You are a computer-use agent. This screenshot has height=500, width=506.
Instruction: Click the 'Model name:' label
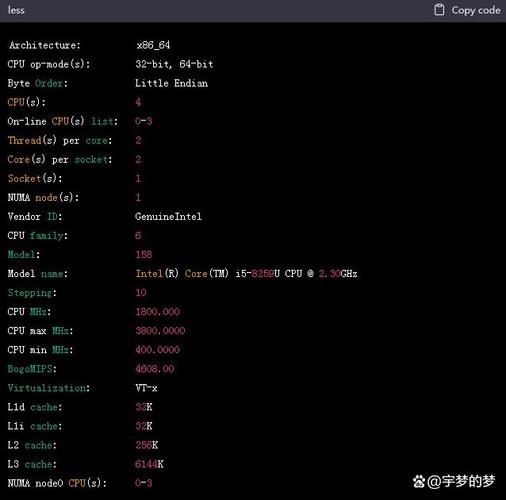tap(38, 274)
